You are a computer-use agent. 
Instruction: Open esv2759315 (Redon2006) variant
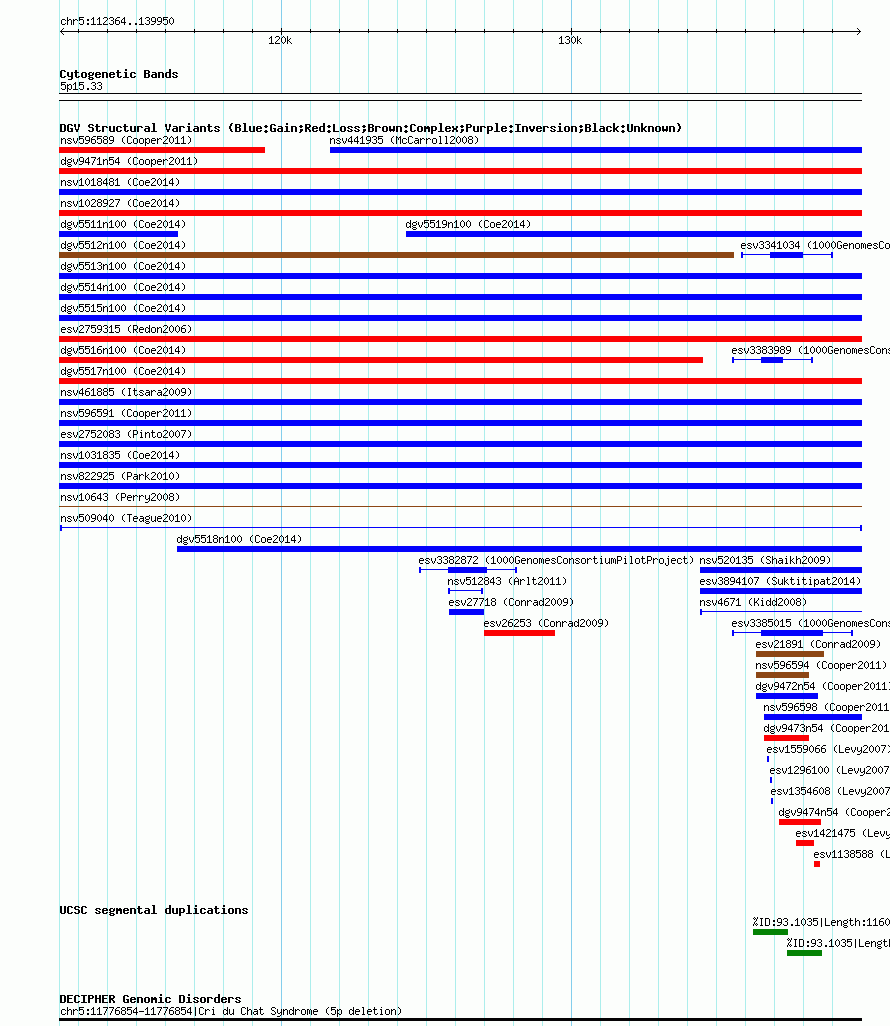126,328
